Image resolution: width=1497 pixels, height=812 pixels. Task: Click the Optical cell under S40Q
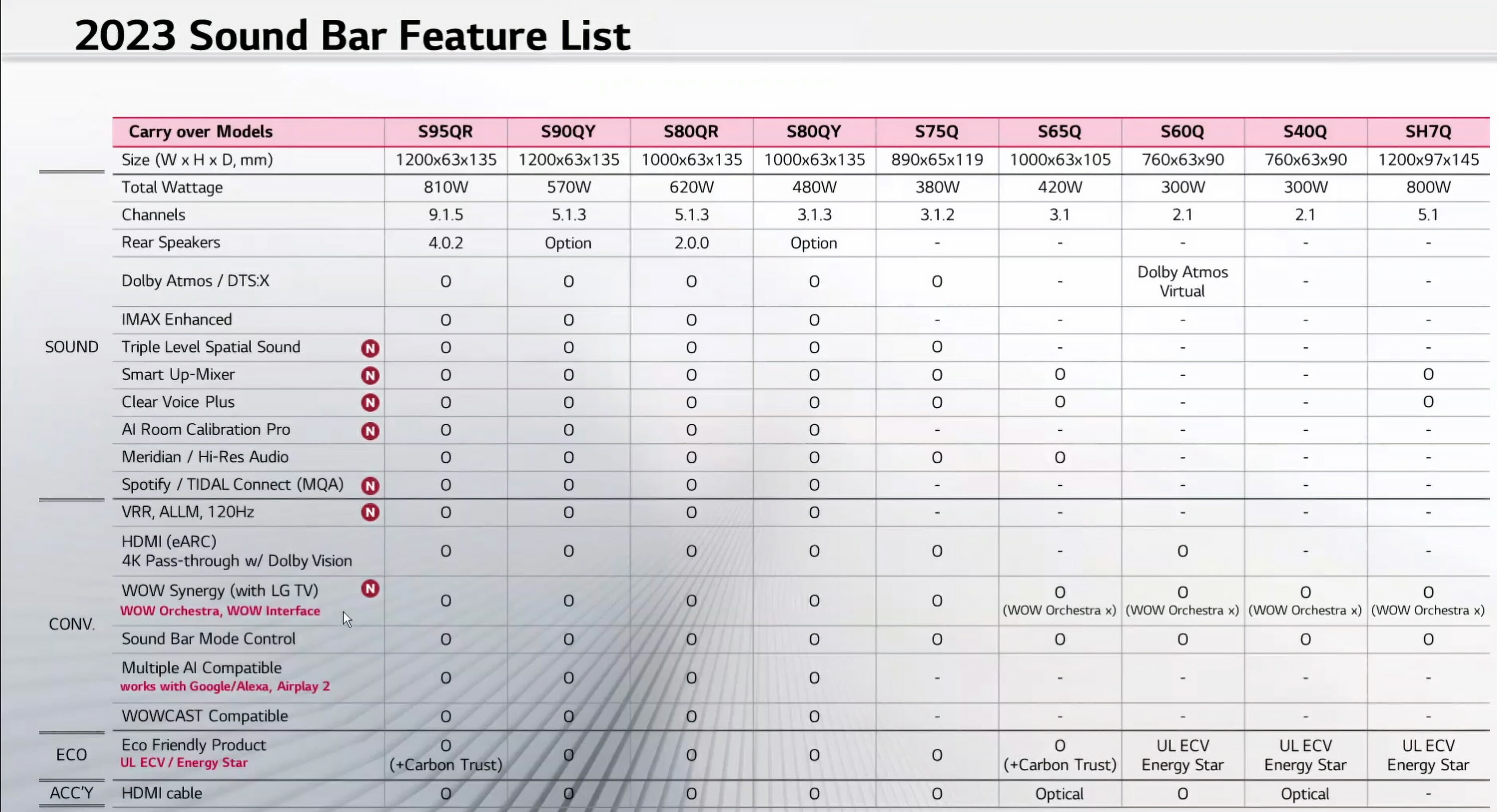click(1305, 794)
